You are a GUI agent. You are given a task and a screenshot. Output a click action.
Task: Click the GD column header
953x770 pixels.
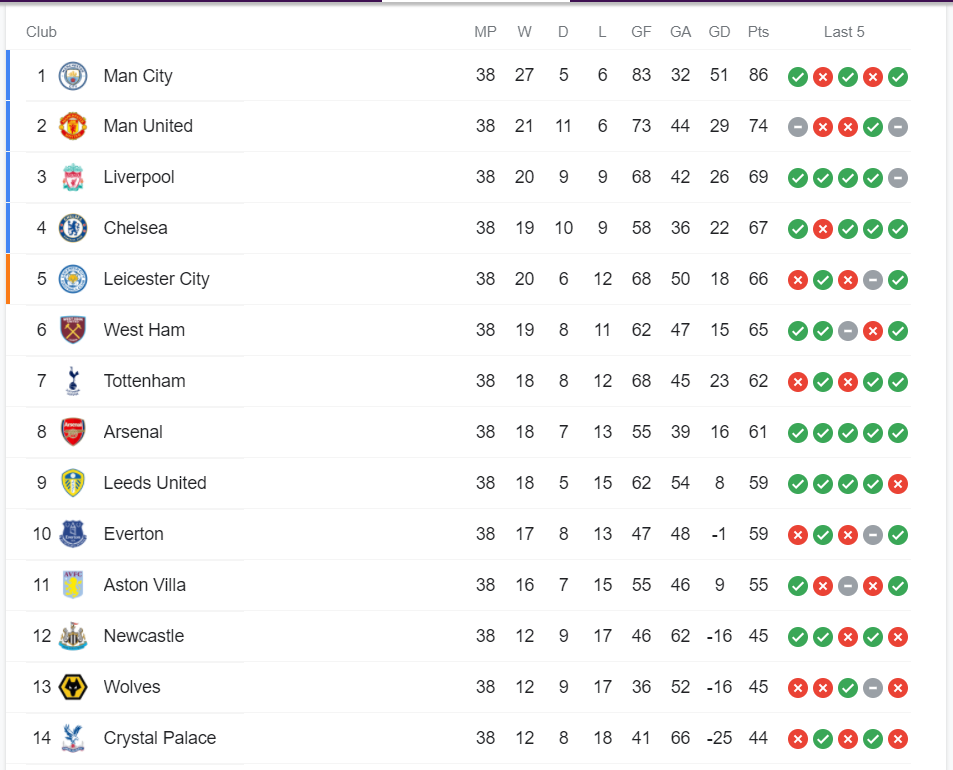click(719, 32)
